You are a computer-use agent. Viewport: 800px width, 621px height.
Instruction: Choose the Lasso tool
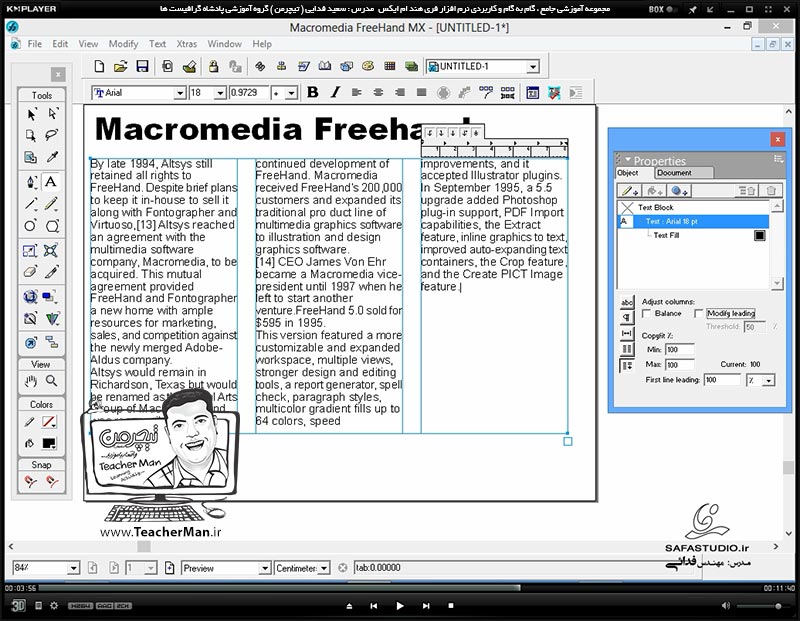52,135
